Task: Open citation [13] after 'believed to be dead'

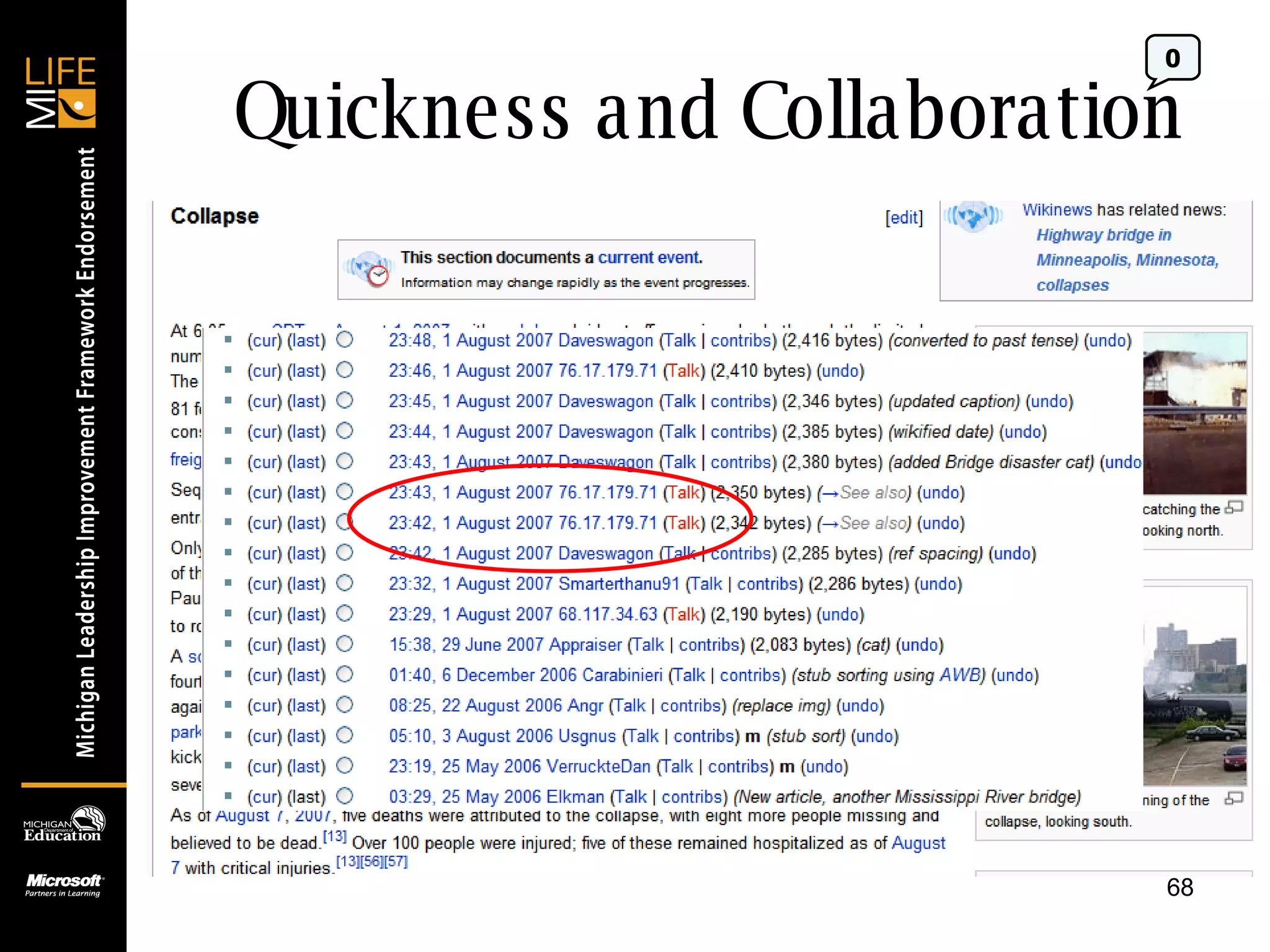Action: [335, 836]
